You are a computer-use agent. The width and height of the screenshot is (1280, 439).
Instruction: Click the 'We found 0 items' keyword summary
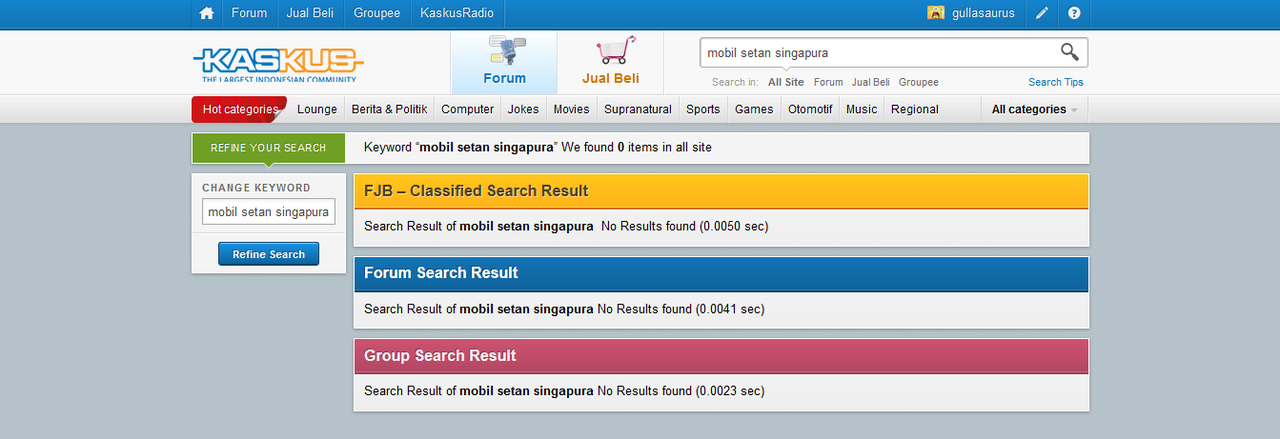click(x=538, y=147)
